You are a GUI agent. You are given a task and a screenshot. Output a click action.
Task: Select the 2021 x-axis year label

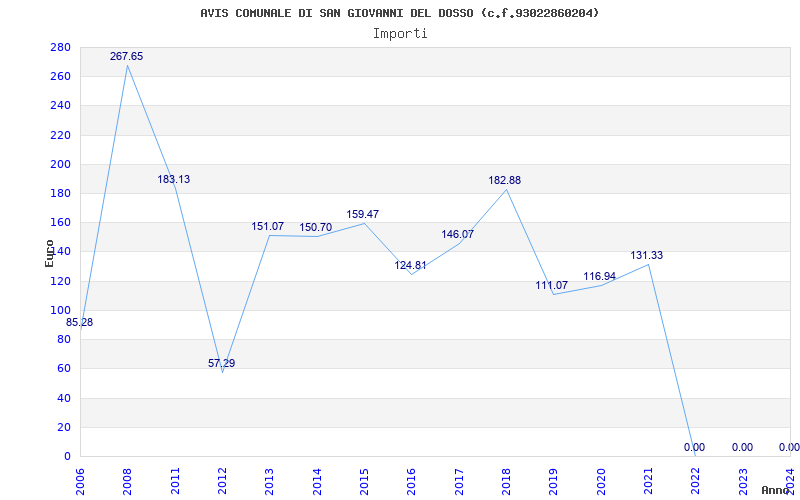pos(648,482)
